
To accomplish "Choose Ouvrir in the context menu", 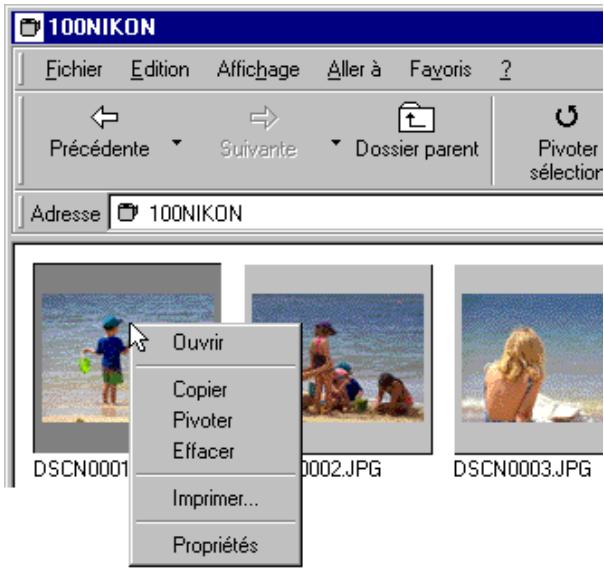I will coord(215,342).
